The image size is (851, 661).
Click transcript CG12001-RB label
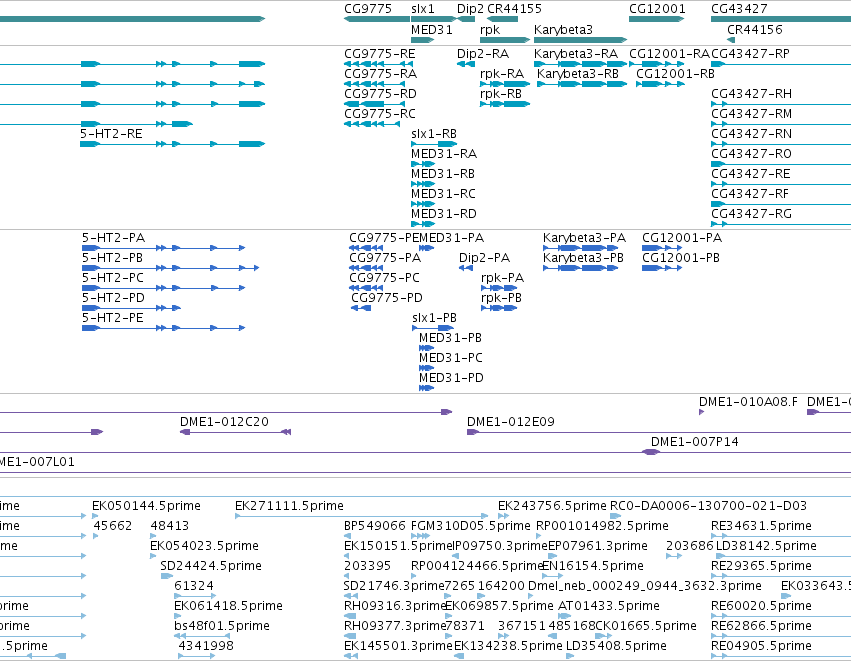click(675, 74)
